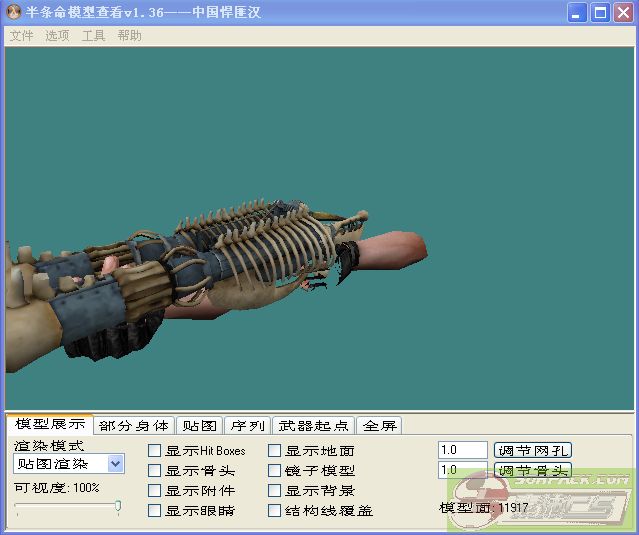This screenshot has height=535, width=639.
Task: Click the app icon in title bar
Action: pos(13,13)
